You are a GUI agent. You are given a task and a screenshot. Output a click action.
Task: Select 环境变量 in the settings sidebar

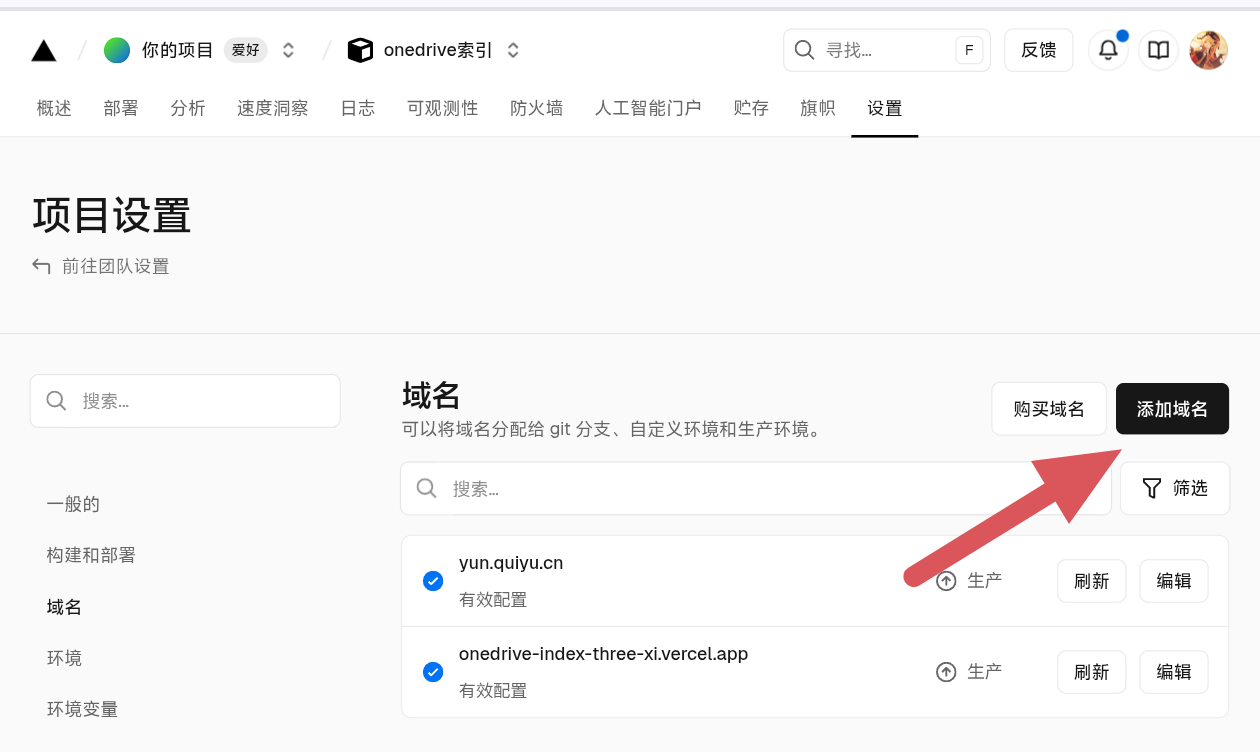pos(81,708)
